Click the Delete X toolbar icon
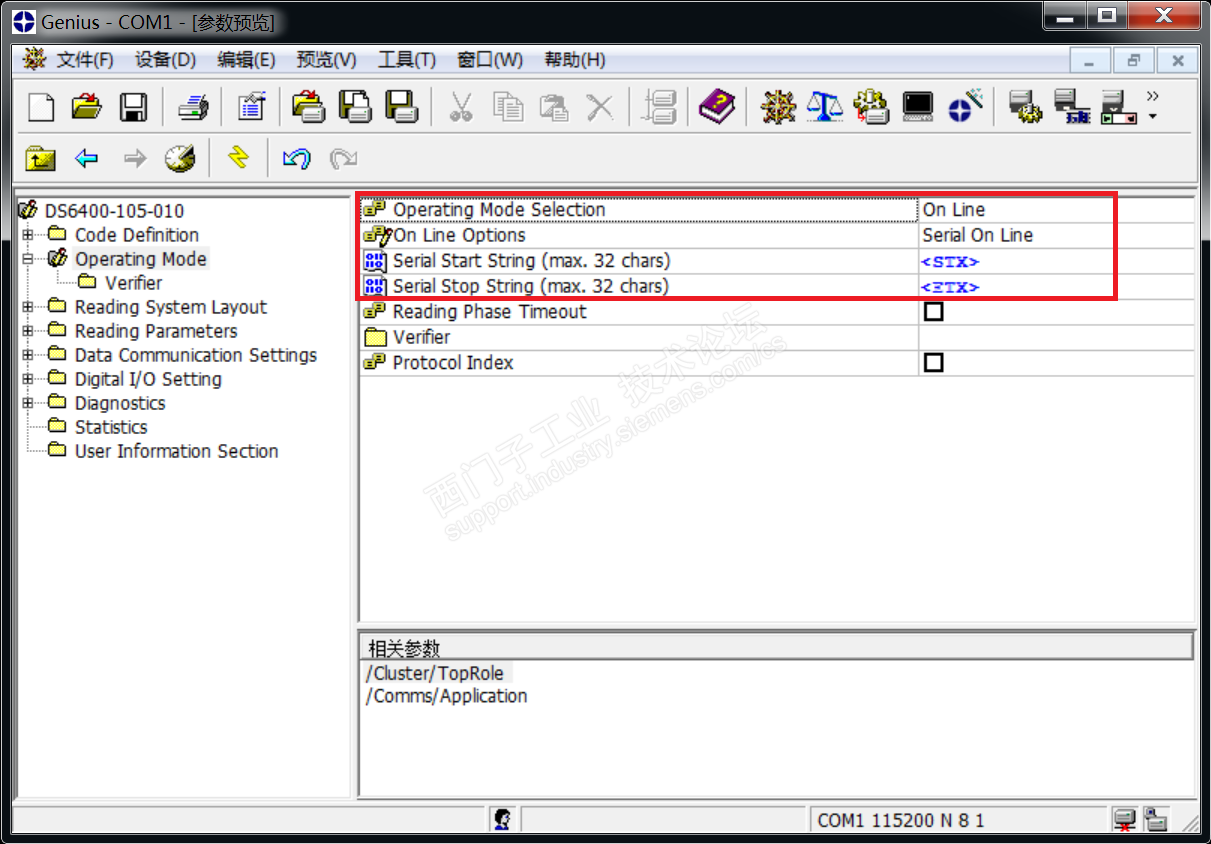Viewport: 1211px width, 844px height. click(599, 106)
